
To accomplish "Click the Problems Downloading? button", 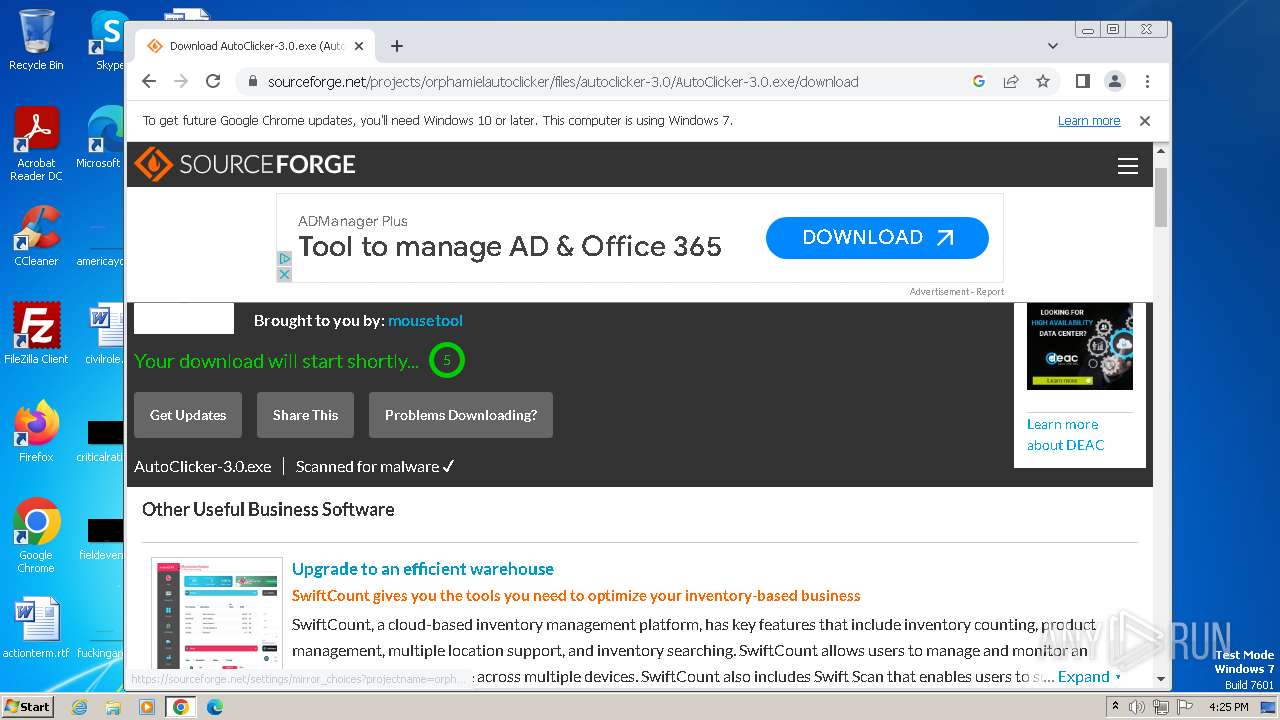I will tap(461, 415).
